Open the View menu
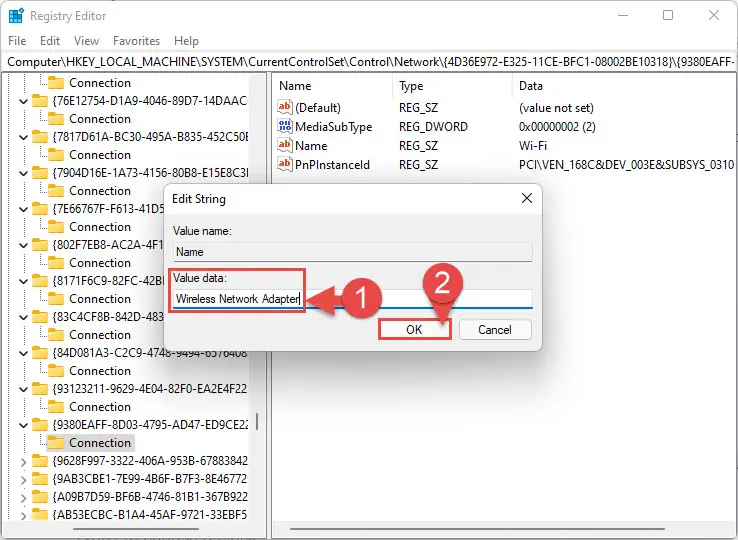 pyautogui.click(x=86, y=41)
